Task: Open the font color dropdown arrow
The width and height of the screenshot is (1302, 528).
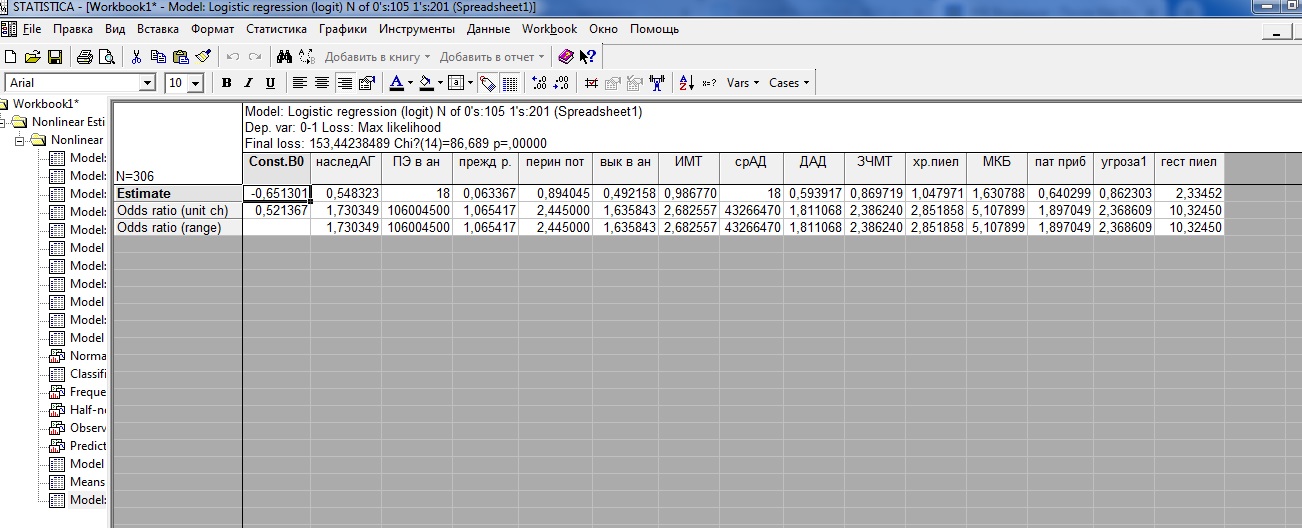Action: (410, 83)
